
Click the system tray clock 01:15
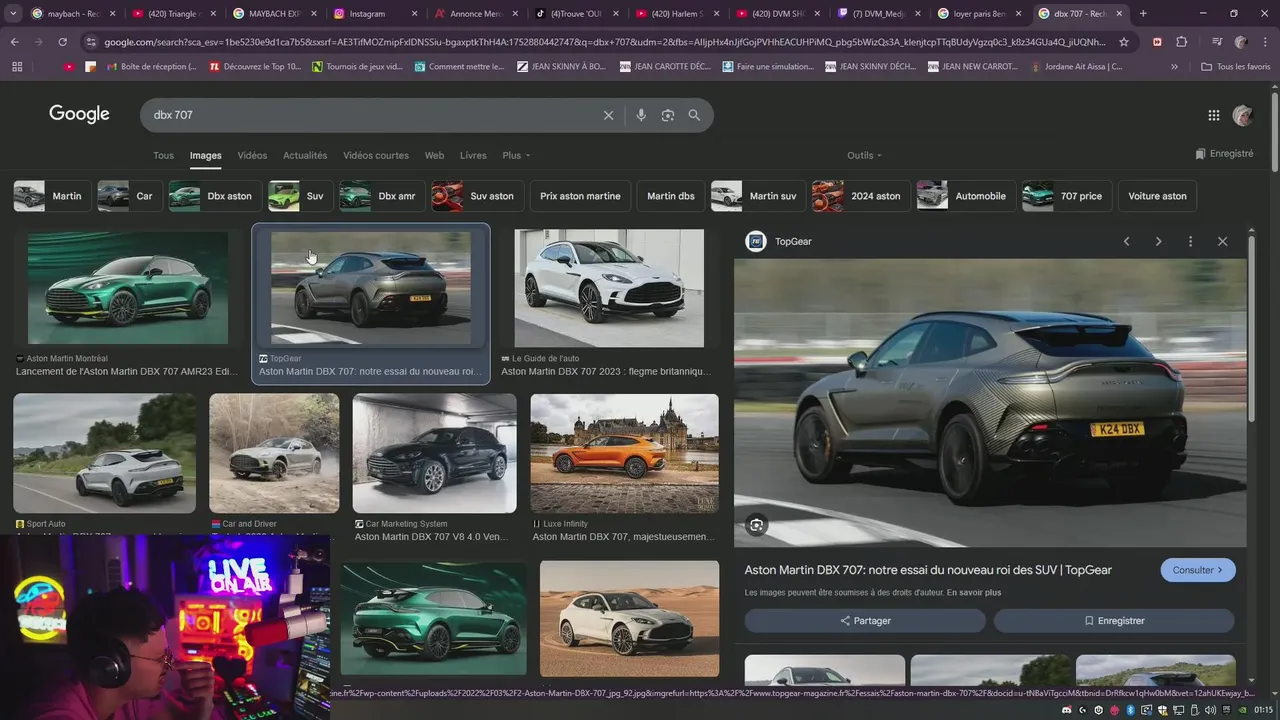click(x=1264, y=709)
